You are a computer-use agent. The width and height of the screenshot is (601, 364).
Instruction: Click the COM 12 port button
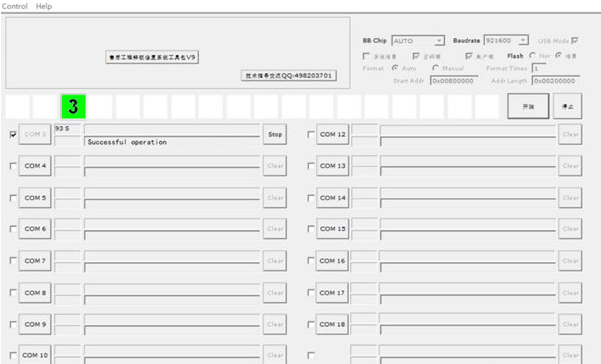333,134
